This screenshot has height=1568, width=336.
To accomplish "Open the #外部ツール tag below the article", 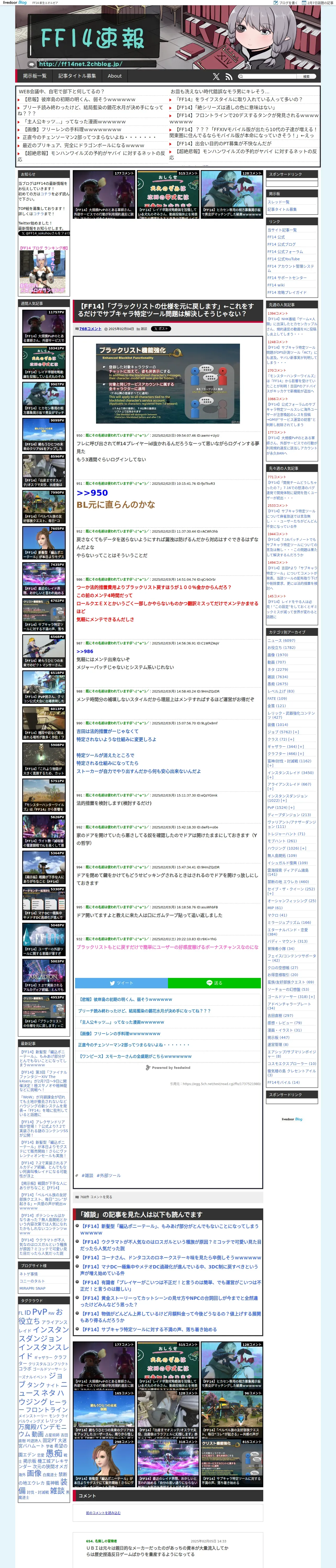I will point(109,1175).
